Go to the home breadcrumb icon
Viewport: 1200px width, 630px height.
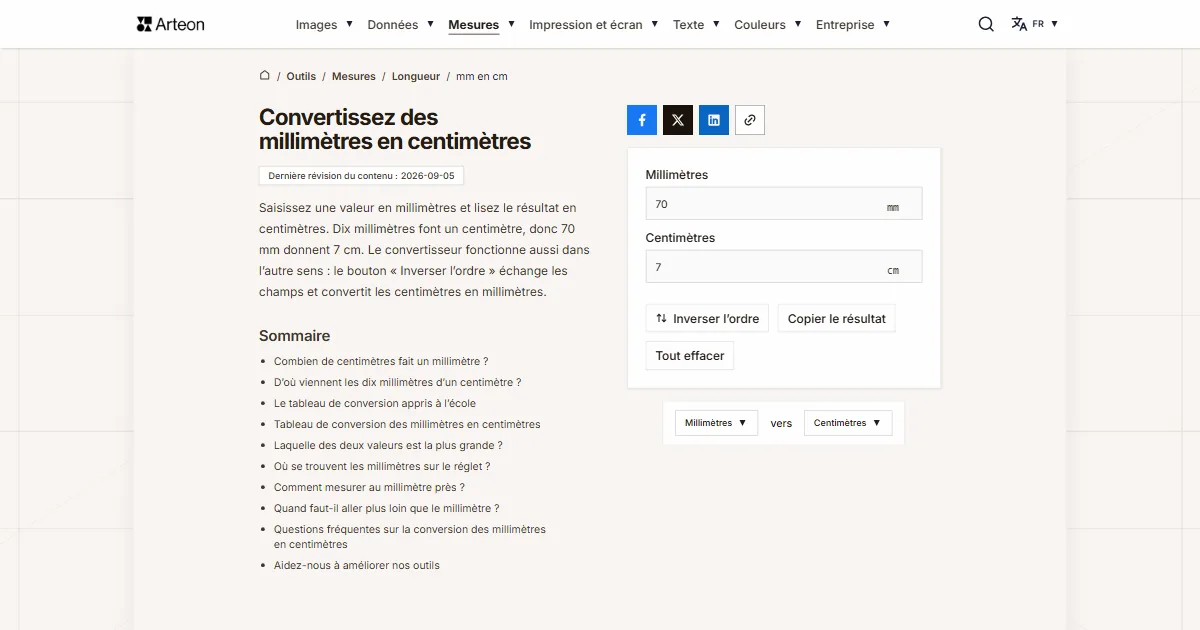point(265,75)
